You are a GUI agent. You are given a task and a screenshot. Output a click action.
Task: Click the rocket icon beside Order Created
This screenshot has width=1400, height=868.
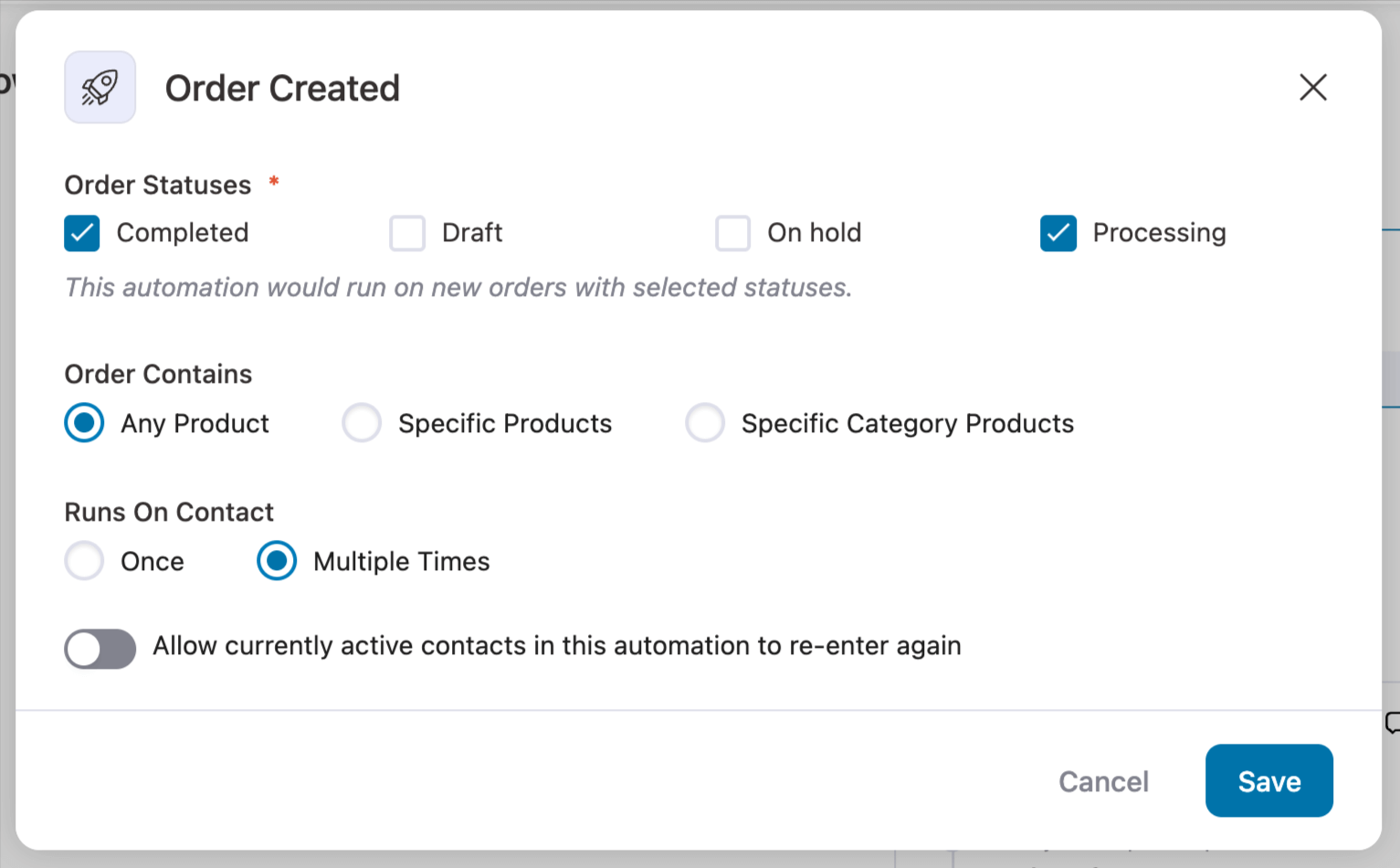click(100, 87)
